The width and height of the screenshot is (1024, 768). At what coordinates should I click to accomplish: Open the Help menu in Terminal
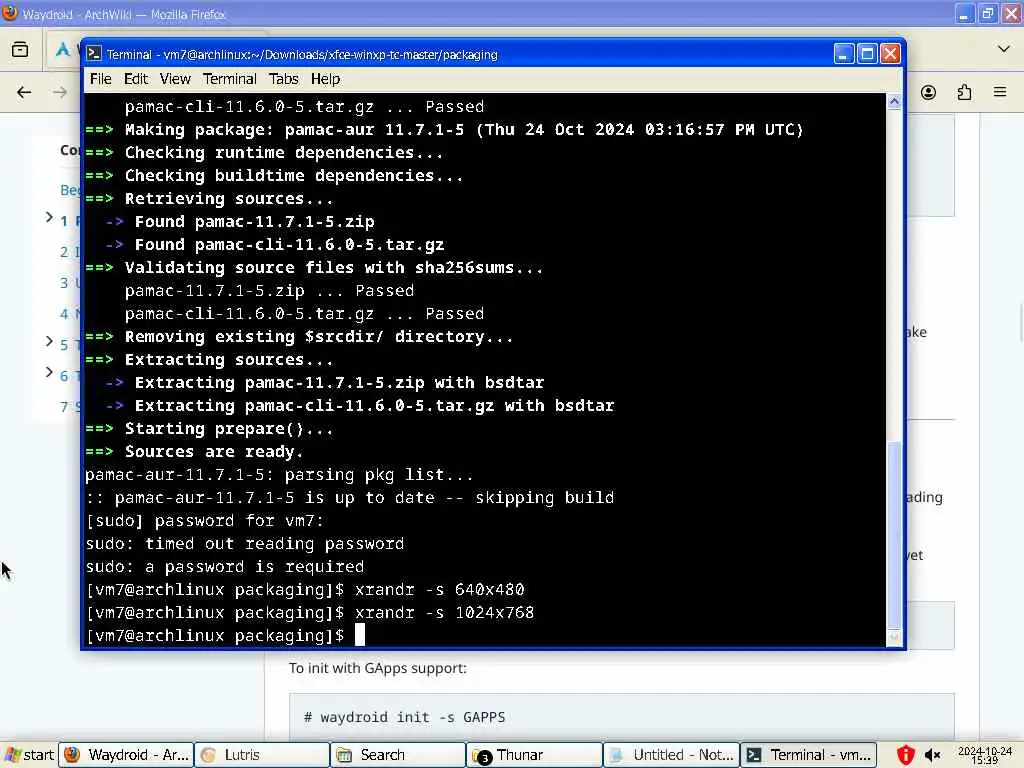325,79
